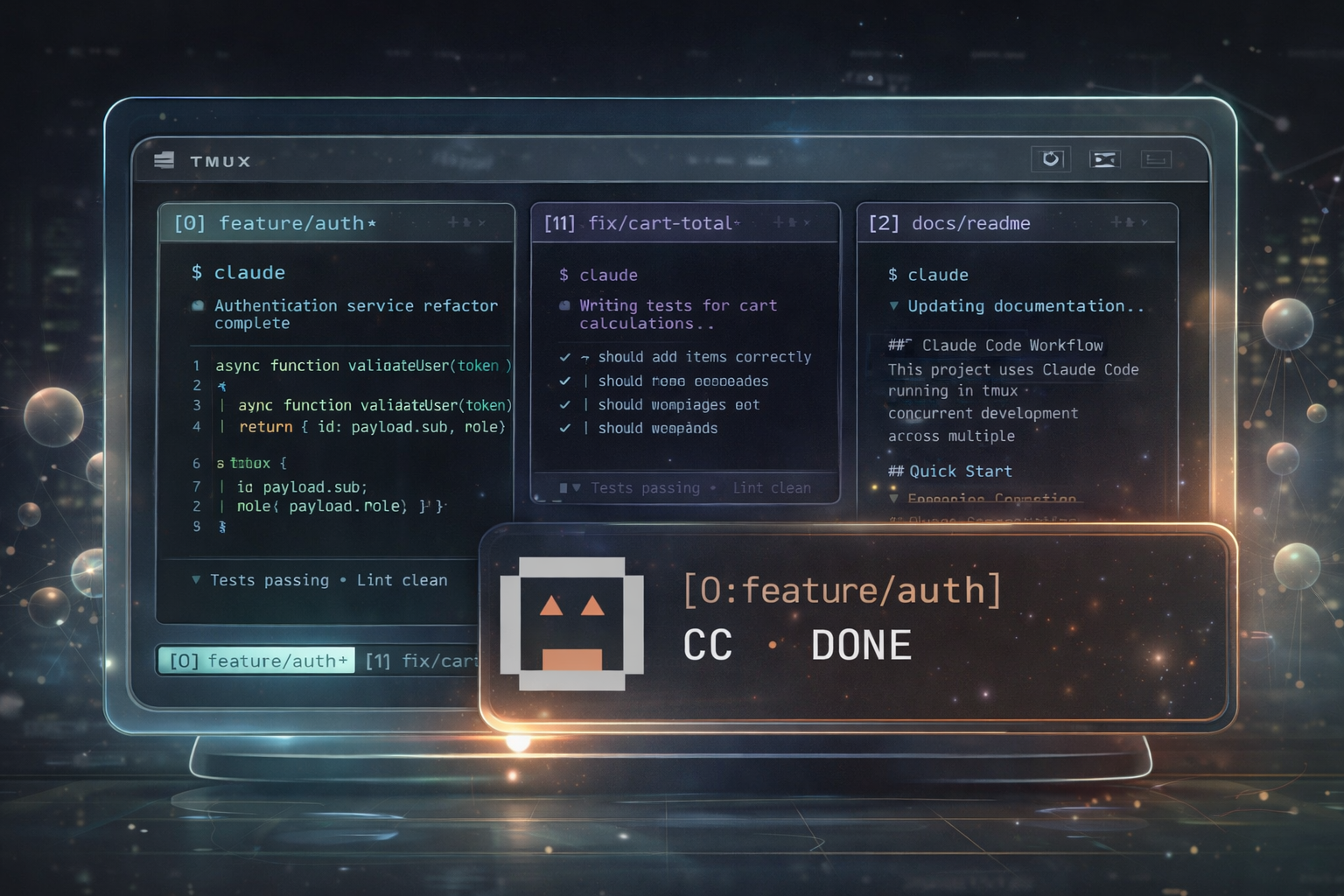Click line 4 'return { id: payload.sub' in the code

(x=367, y=427)
